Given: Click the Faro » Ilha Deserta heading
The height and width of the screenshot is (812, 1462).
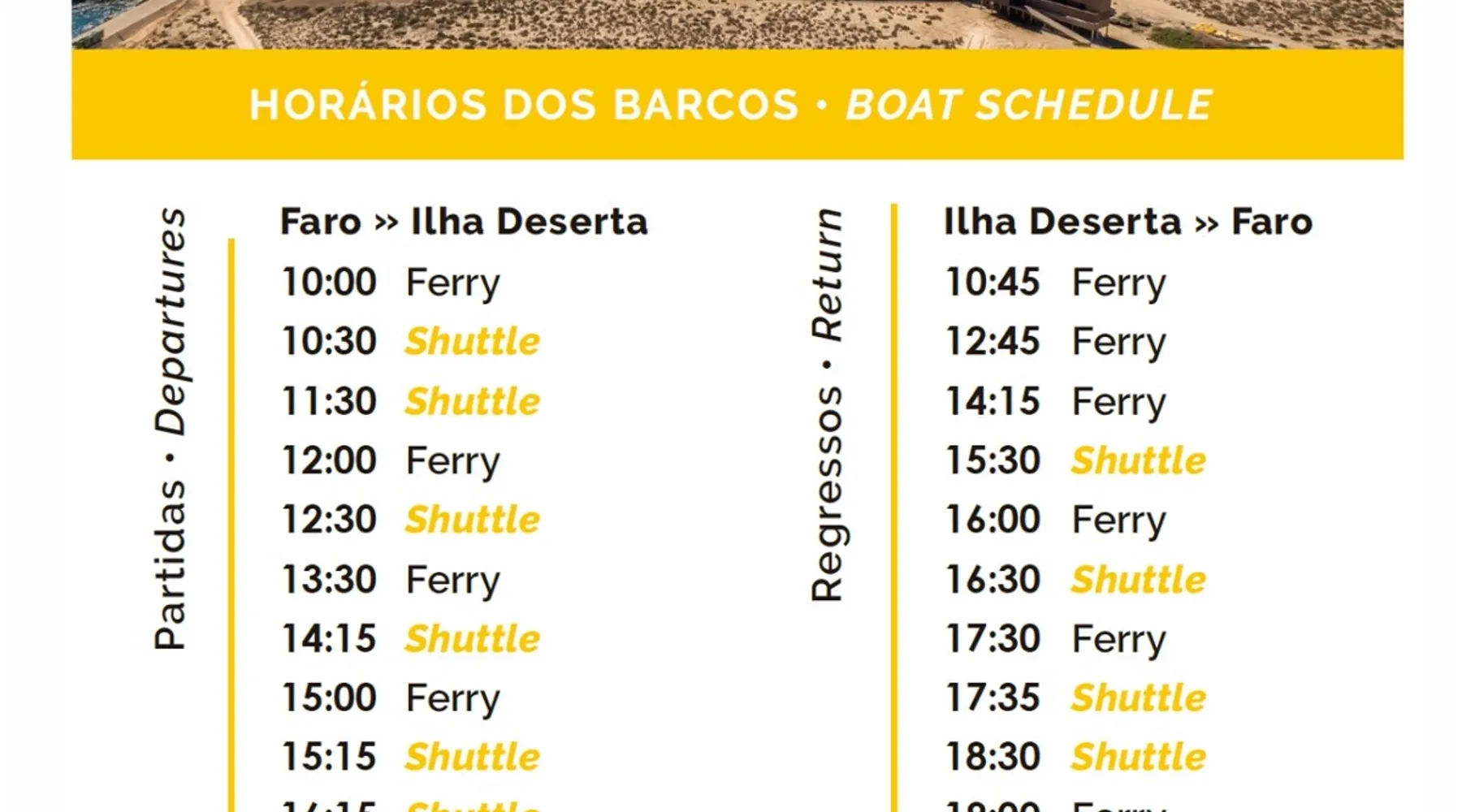Looking at the screenshot, I should click(464, 222).
